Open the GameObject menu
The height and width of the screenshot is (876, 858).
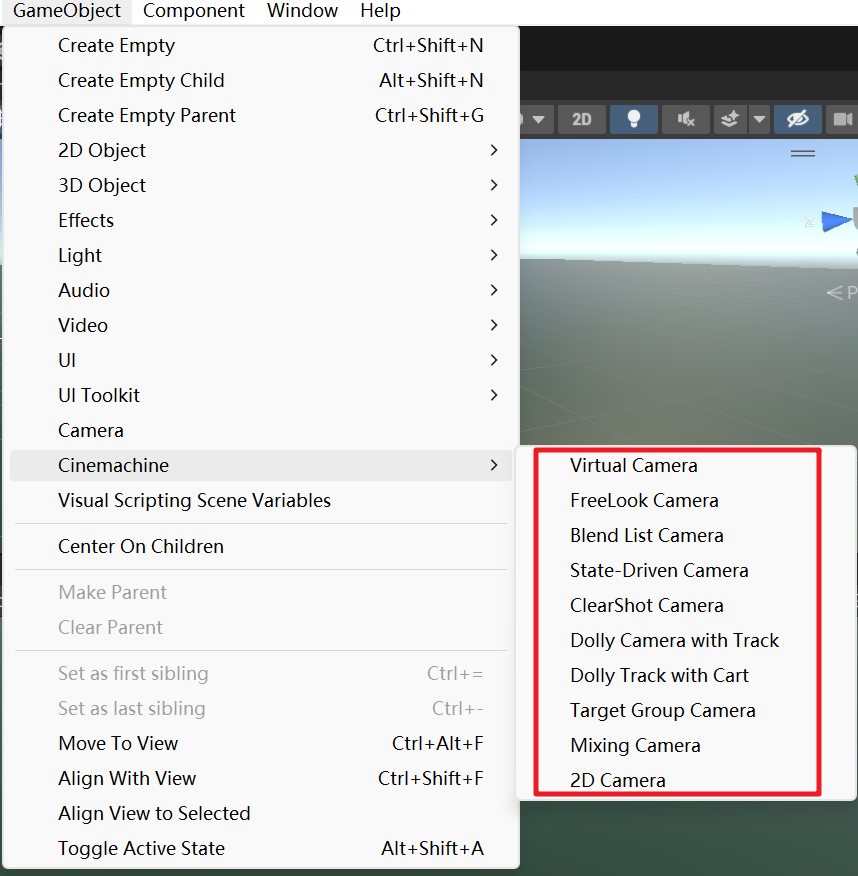click(67, 11)
